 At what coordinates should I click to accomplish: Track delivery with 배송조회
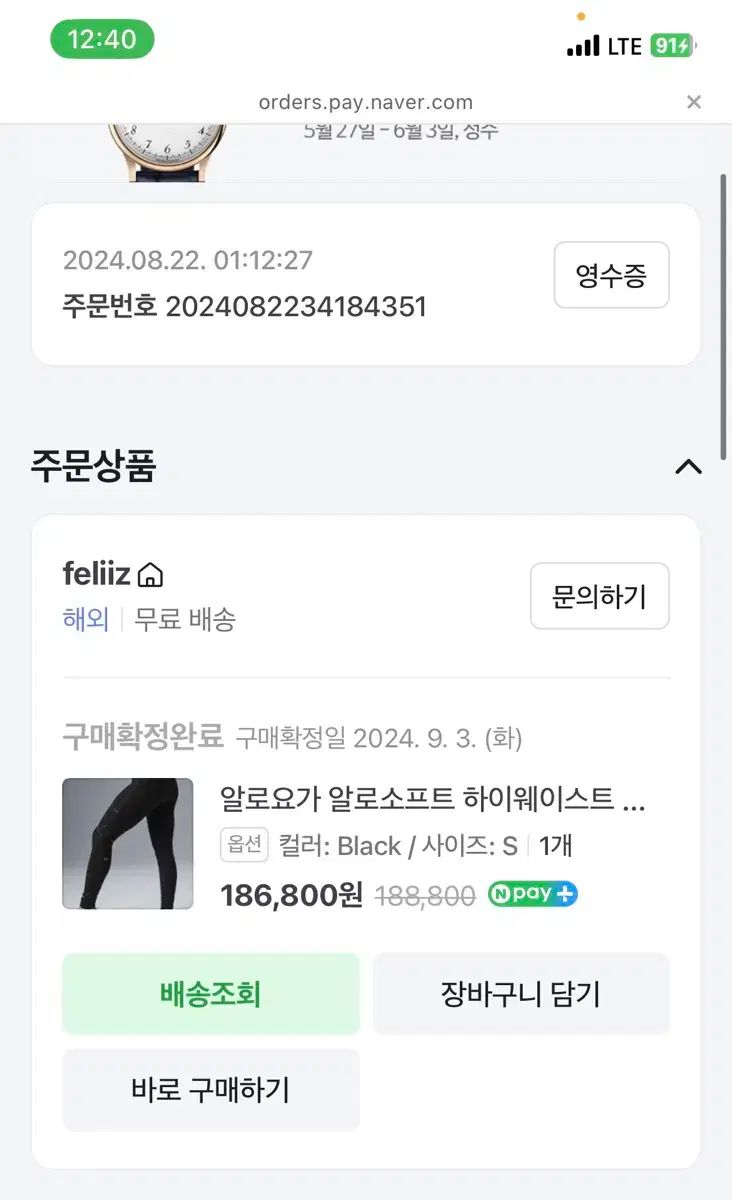click(x=211, y=994)
